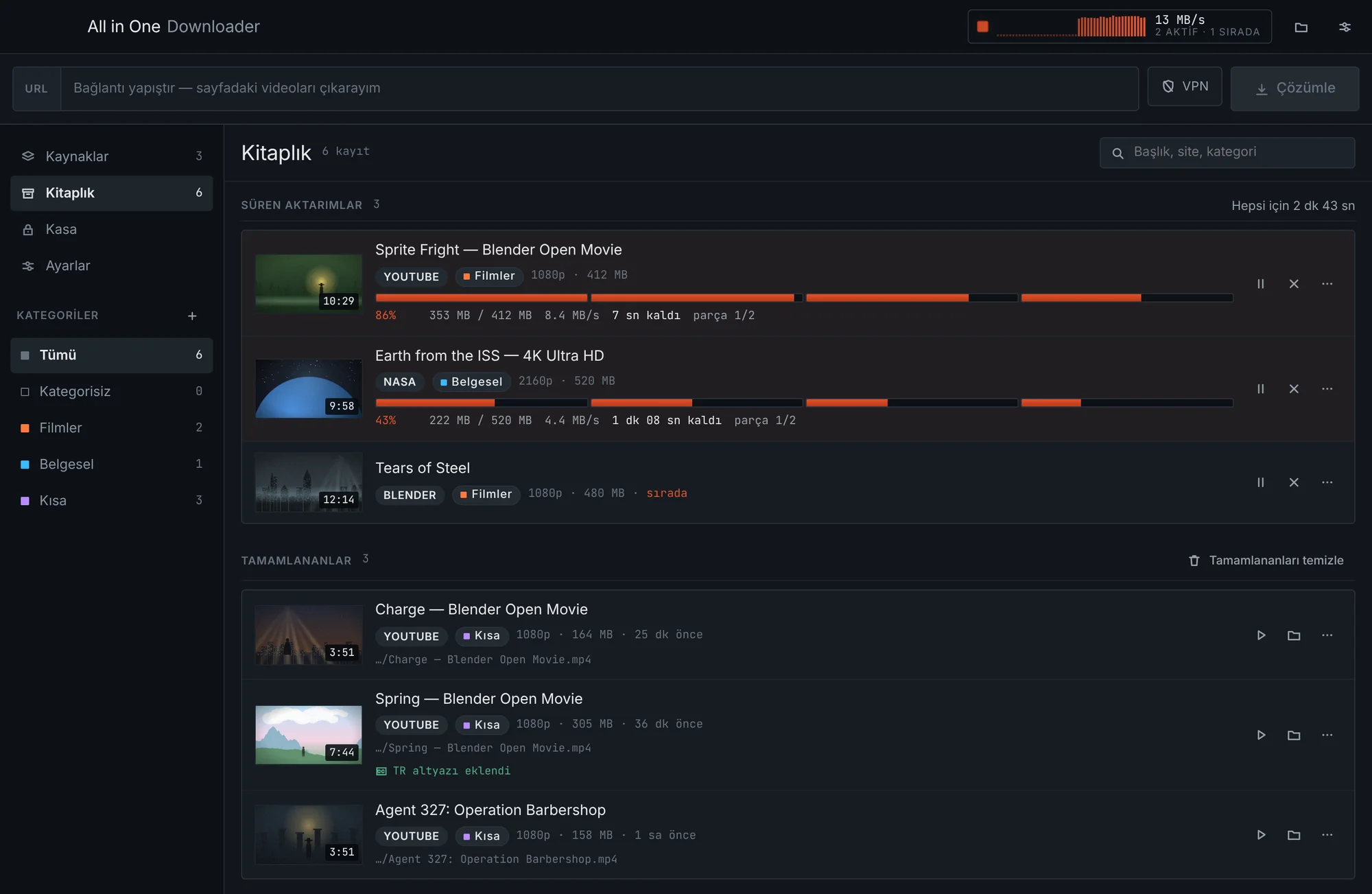Click the red stop-all button in the speed meter
The height and width of the screenshot is (894, 1372).
tap(982, 27)
